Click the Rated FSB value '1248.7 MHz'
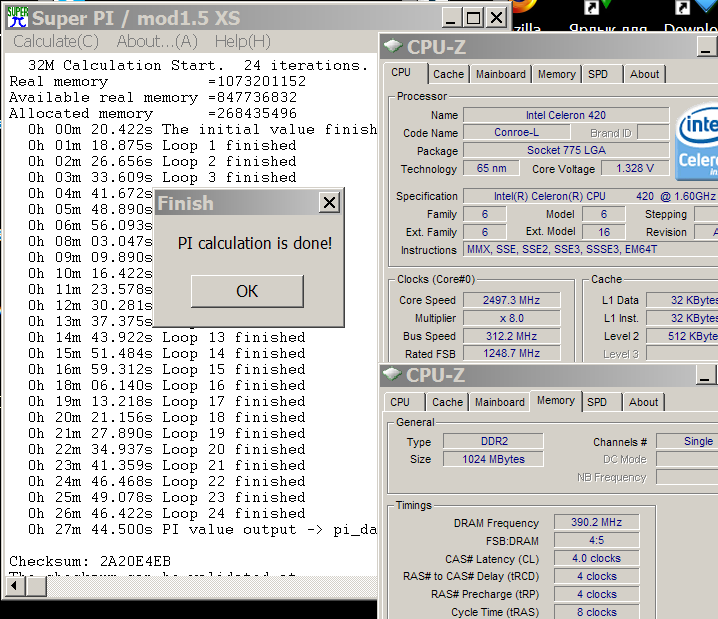The width and height of the screenshot is (718, 619). click(x=511, y=353)
